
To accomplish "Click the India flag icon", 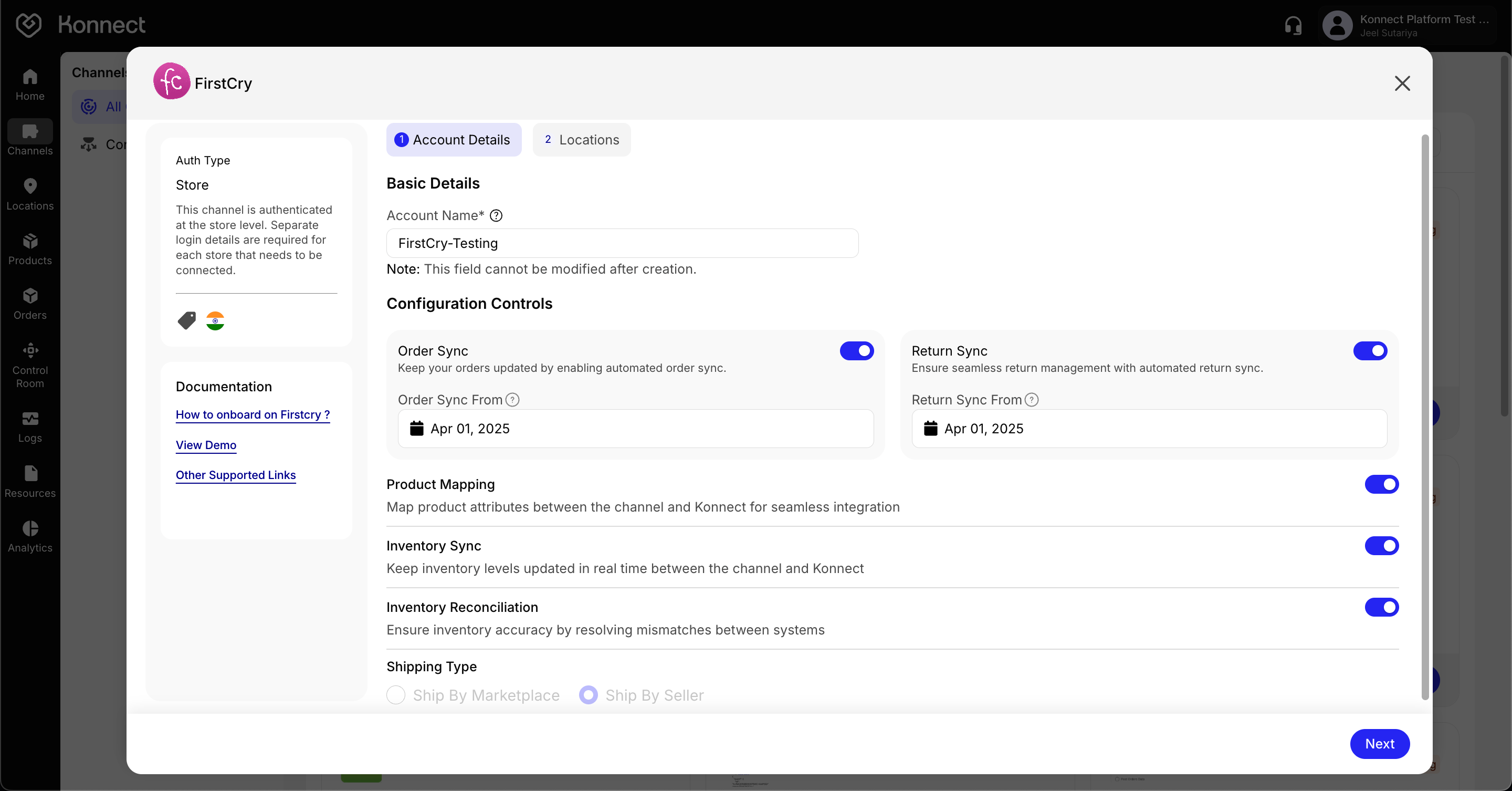I will pyautogui.click(x=215, y=320).
